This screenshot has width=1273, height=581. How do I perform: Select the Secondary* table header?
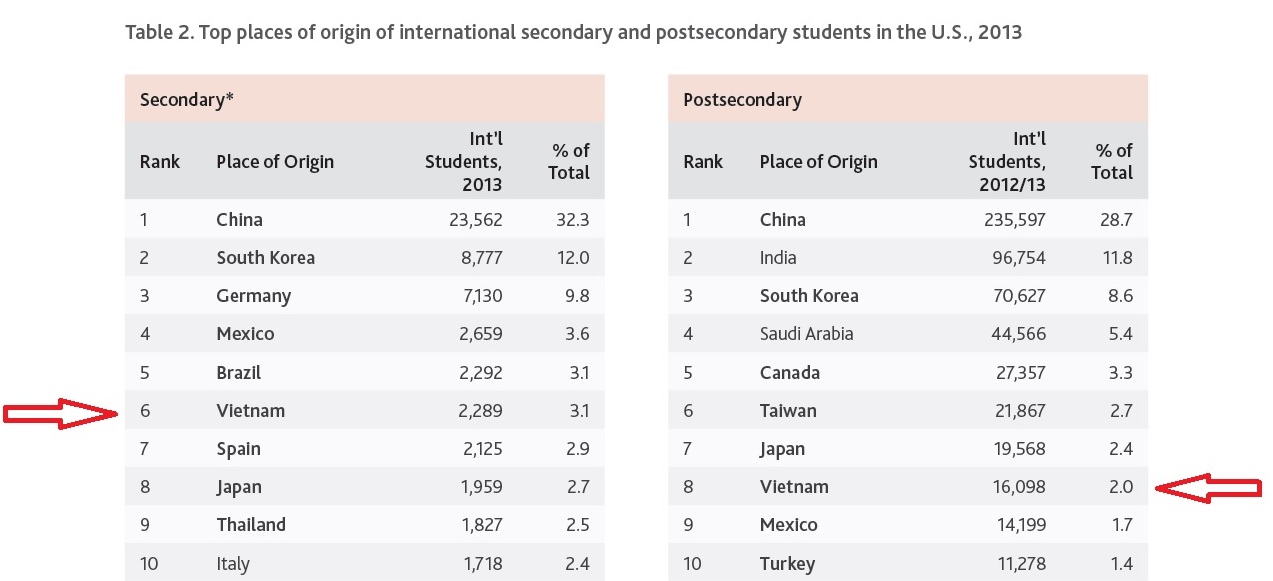click(x=187, y=99)
